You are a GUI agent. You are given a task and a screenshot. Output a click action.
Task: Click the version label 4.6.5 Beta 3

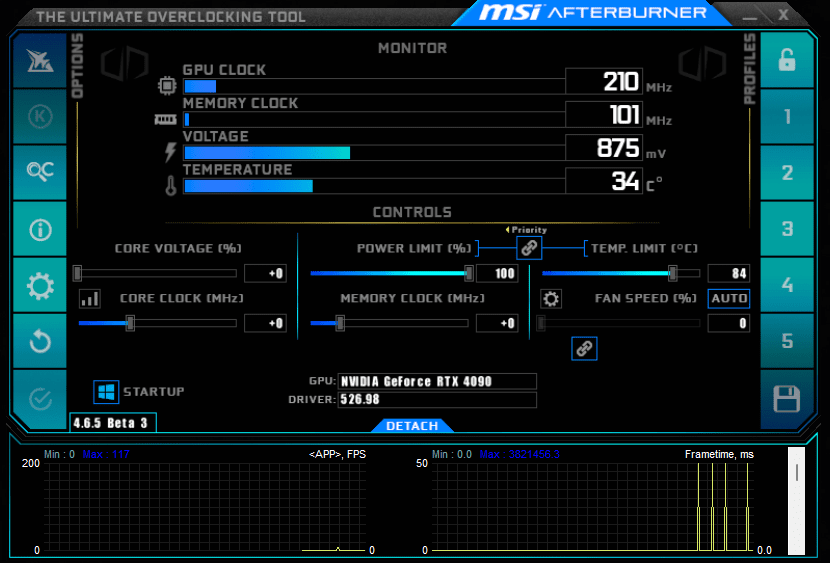[x=113, y=423]
